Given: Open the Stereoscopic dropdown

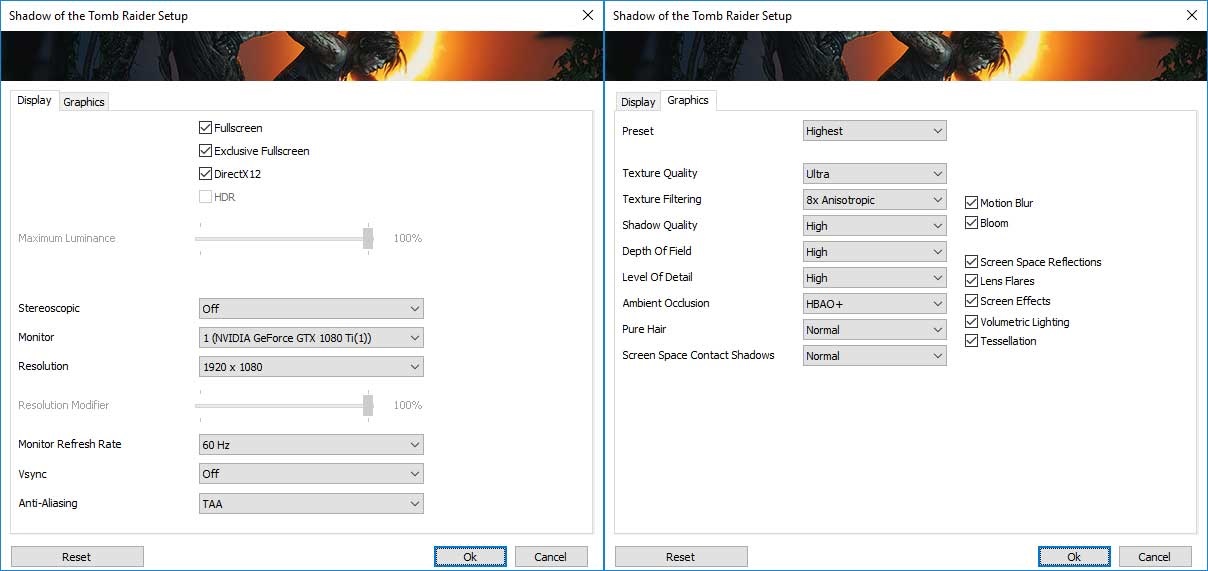Looking at the screenshot, I should [311, 309].
